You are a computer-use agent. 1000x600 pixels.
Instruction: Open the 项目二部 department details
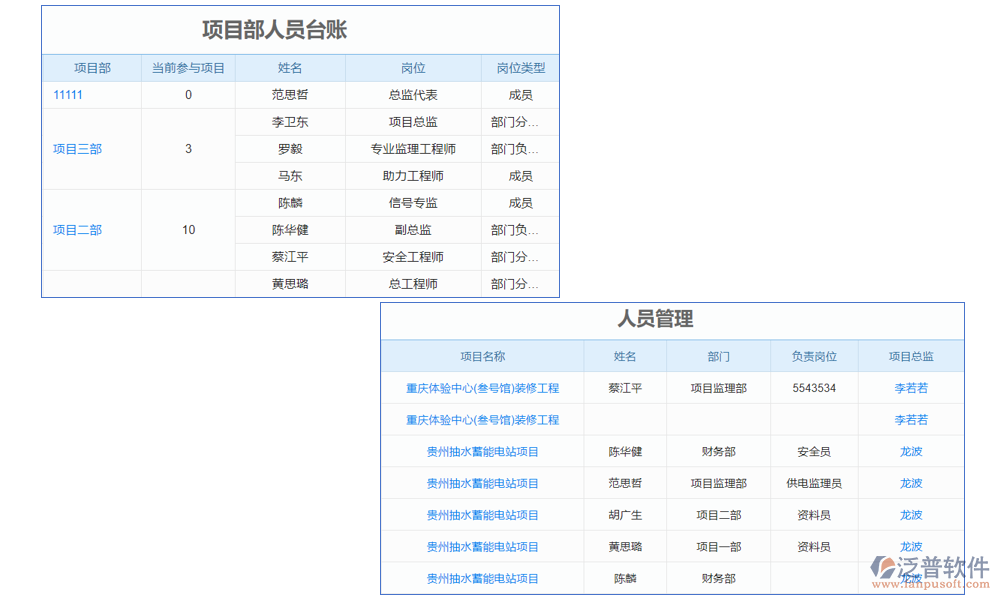[75, 230]
